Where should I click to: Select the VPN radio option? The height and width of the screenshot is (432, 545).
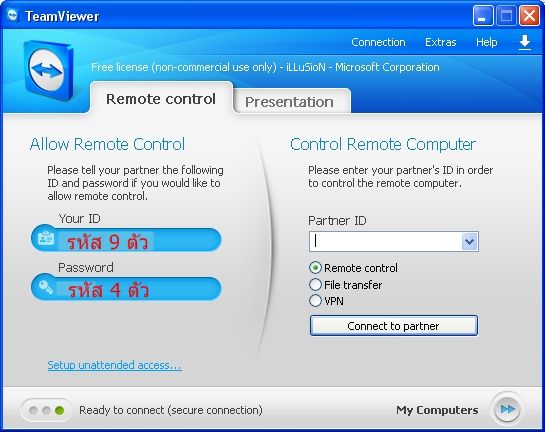pos(315,301)
